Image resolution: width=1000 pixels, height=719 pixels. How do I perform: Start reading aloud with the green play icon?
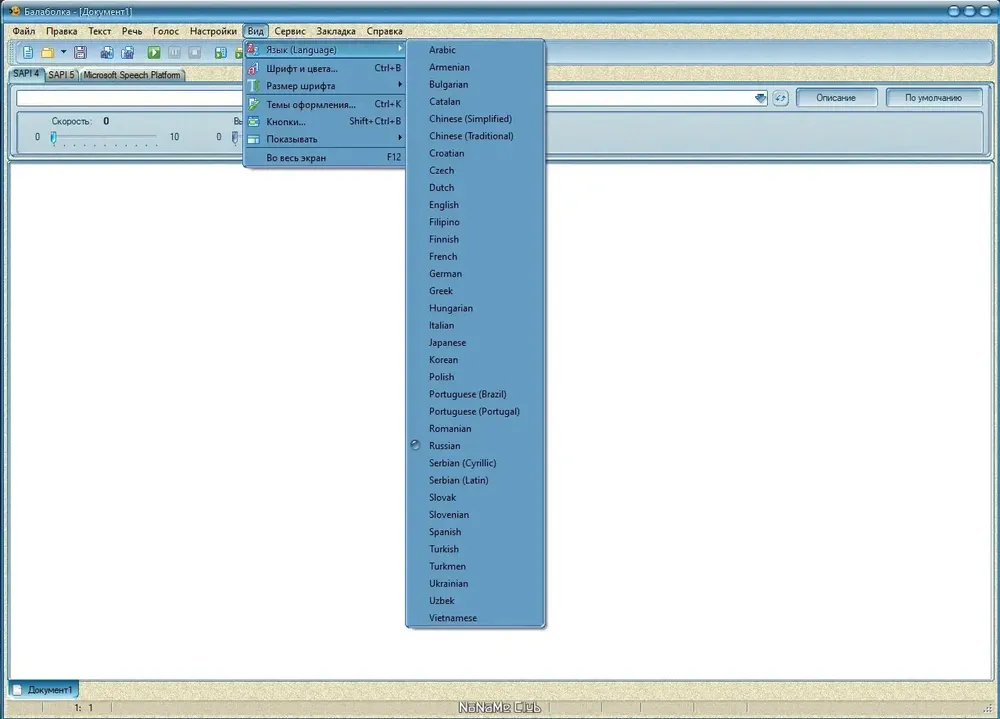point(154,52)
